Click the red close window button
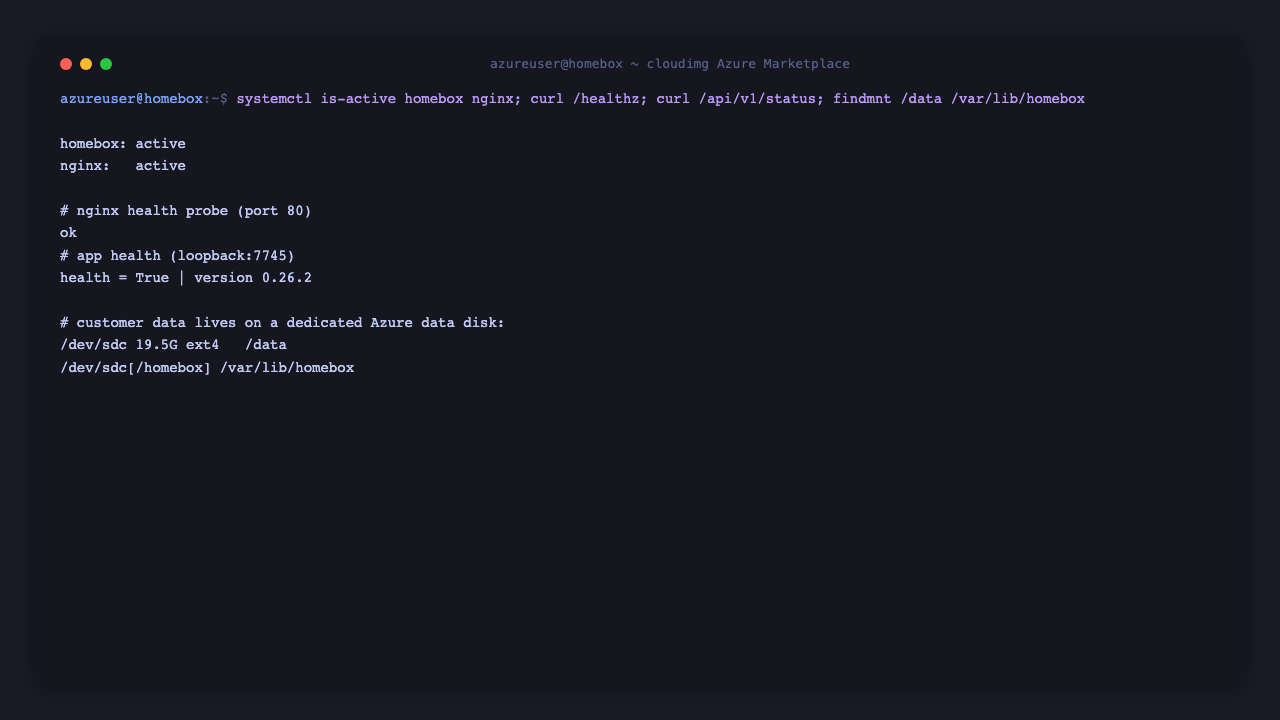Viewport: 1280px width, 720px height. click(x=66, y=64)
